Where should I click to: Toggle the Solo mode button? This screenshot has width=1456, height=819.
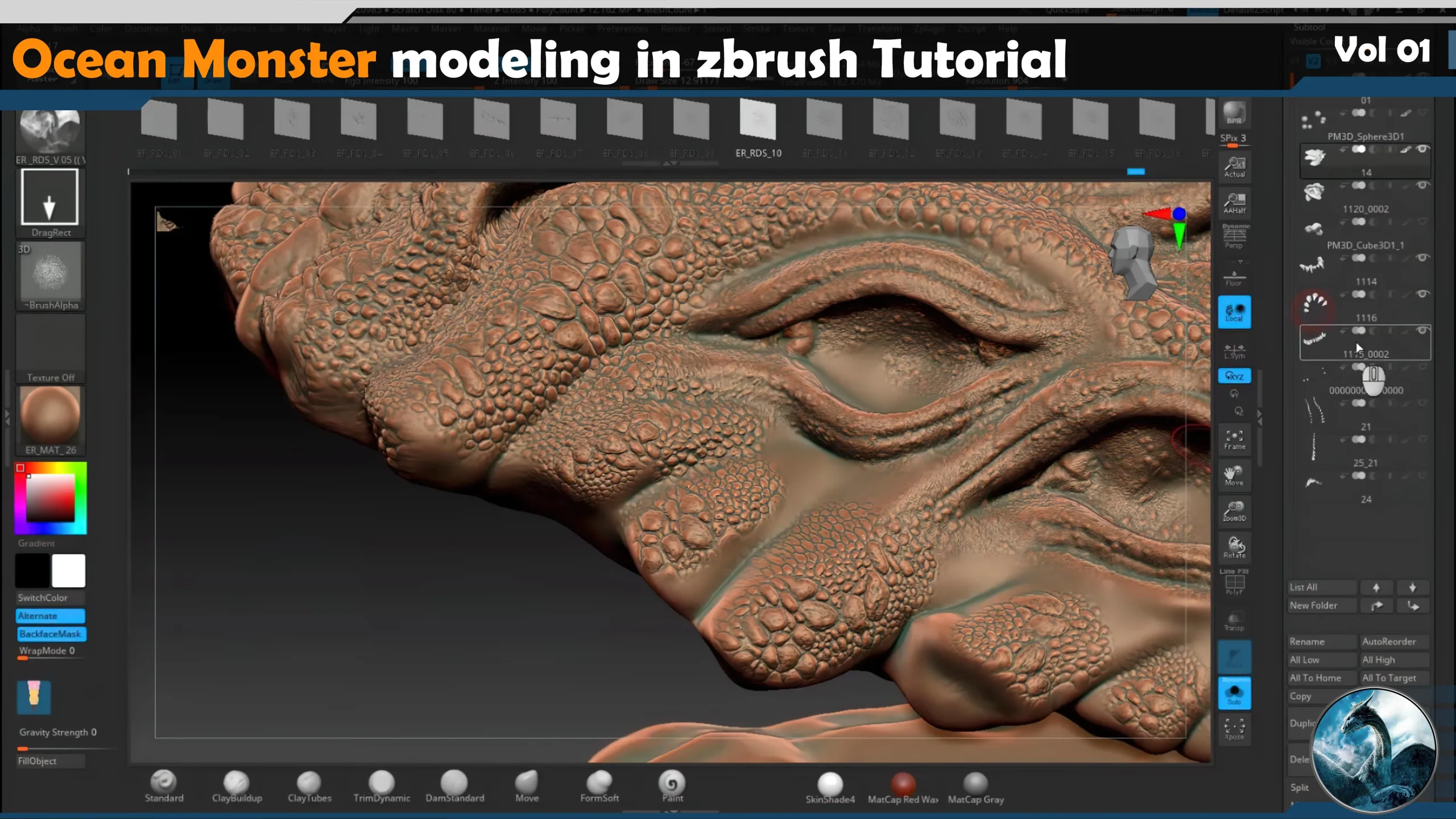(1234, 694)
